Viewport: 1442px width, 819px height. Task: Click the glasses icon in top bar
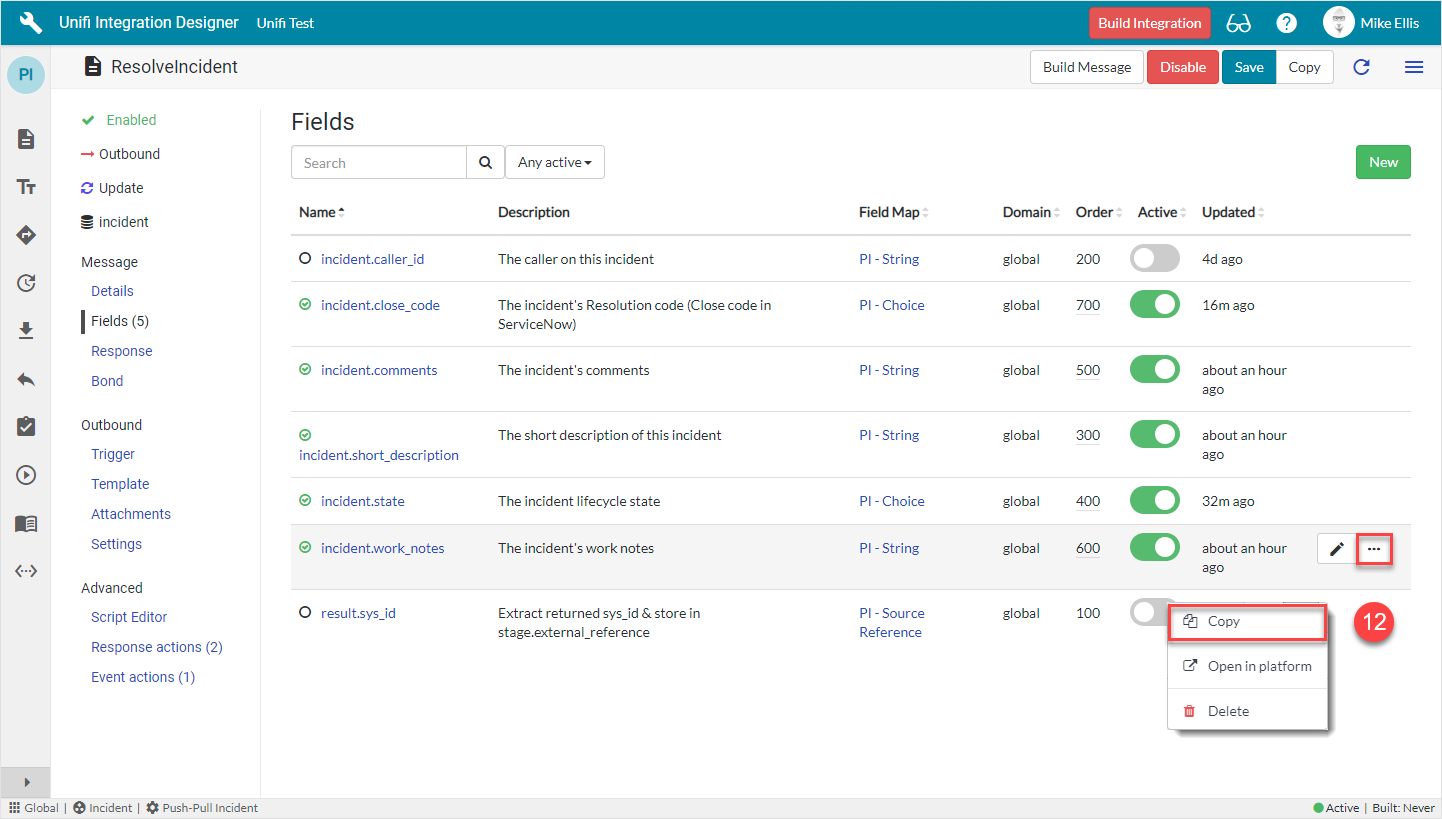(1238, 23)
